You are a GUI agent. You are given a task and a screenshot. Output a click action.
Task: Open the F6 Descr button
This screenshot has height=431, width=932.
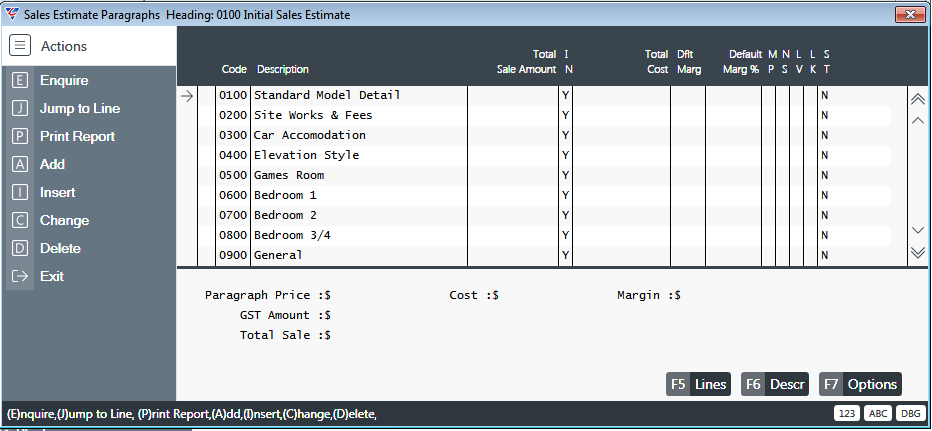tap(774, 384)
